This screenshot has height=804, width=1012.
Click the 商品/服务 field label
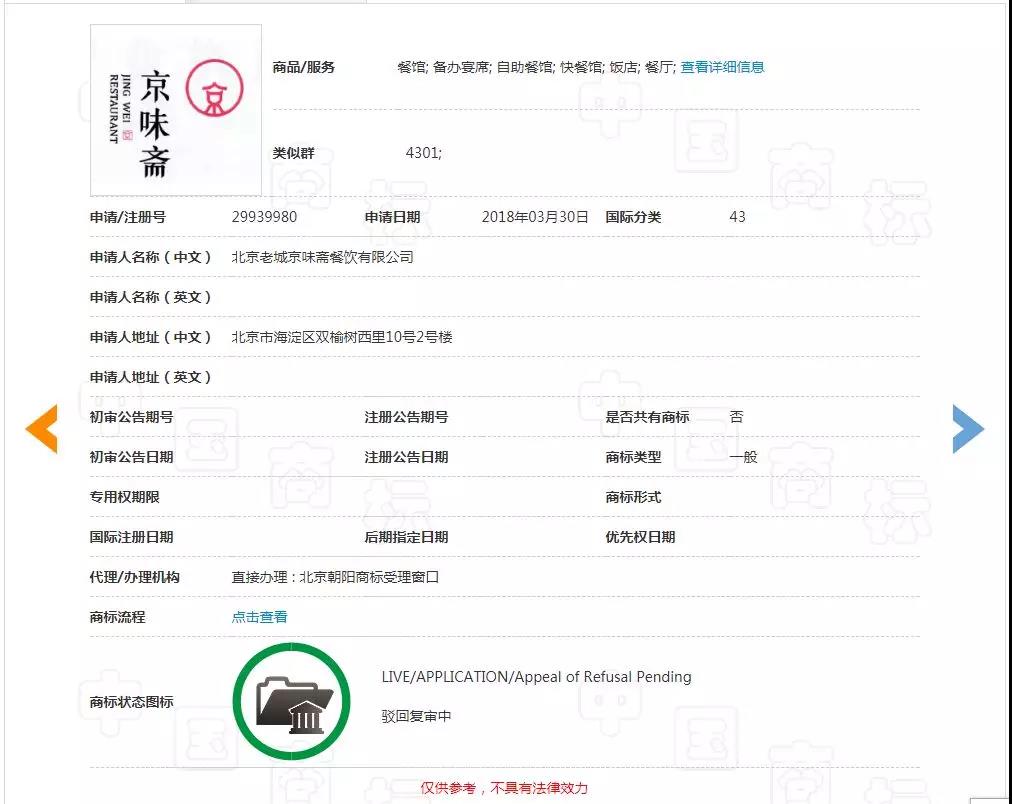303,67
